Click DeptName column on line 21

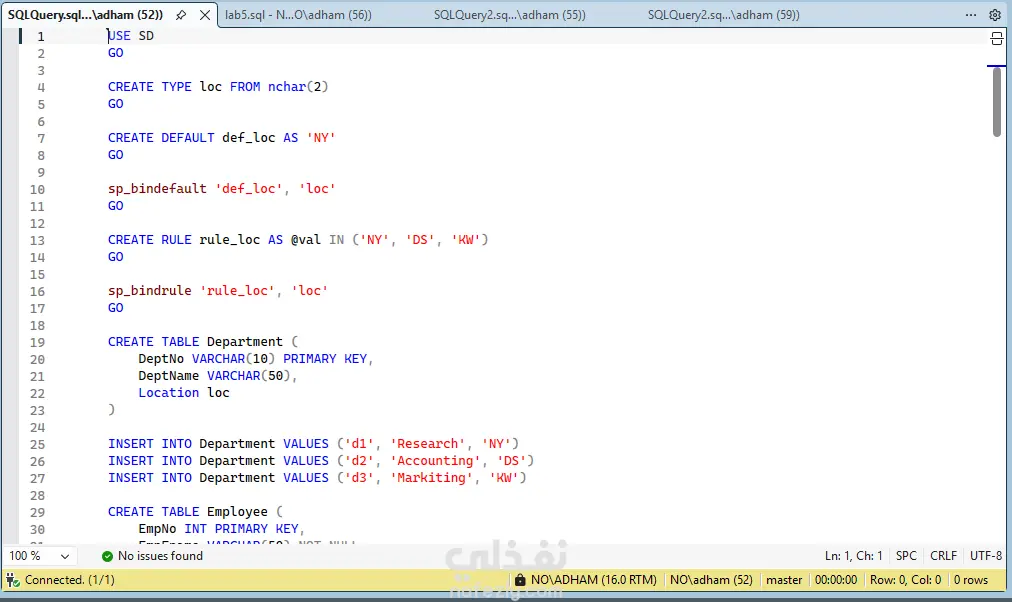tap(168, 376)
